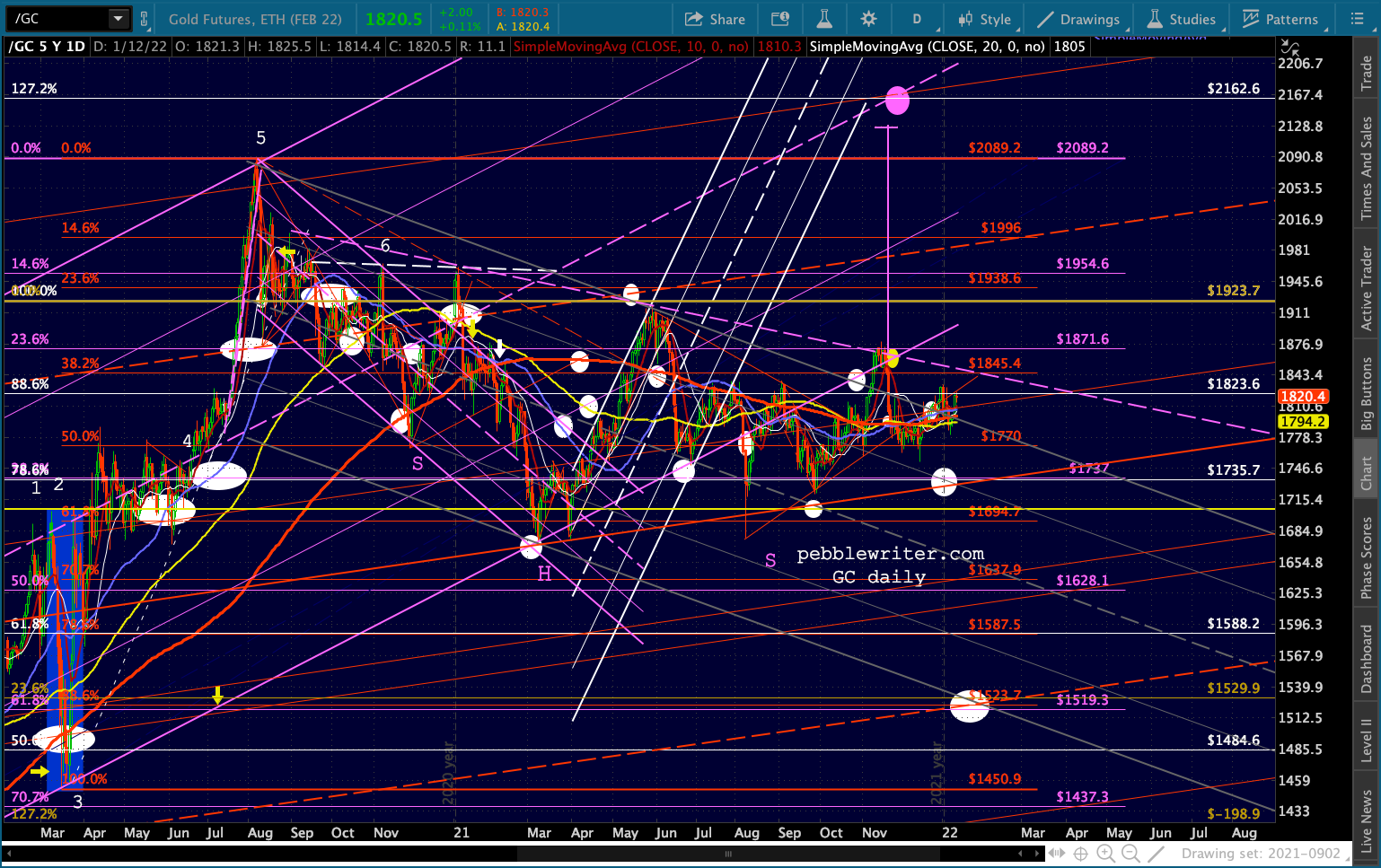Open the /GC symbol dropdown arrow
Viewport: 1381px width, 868px height.
[119, 19]
